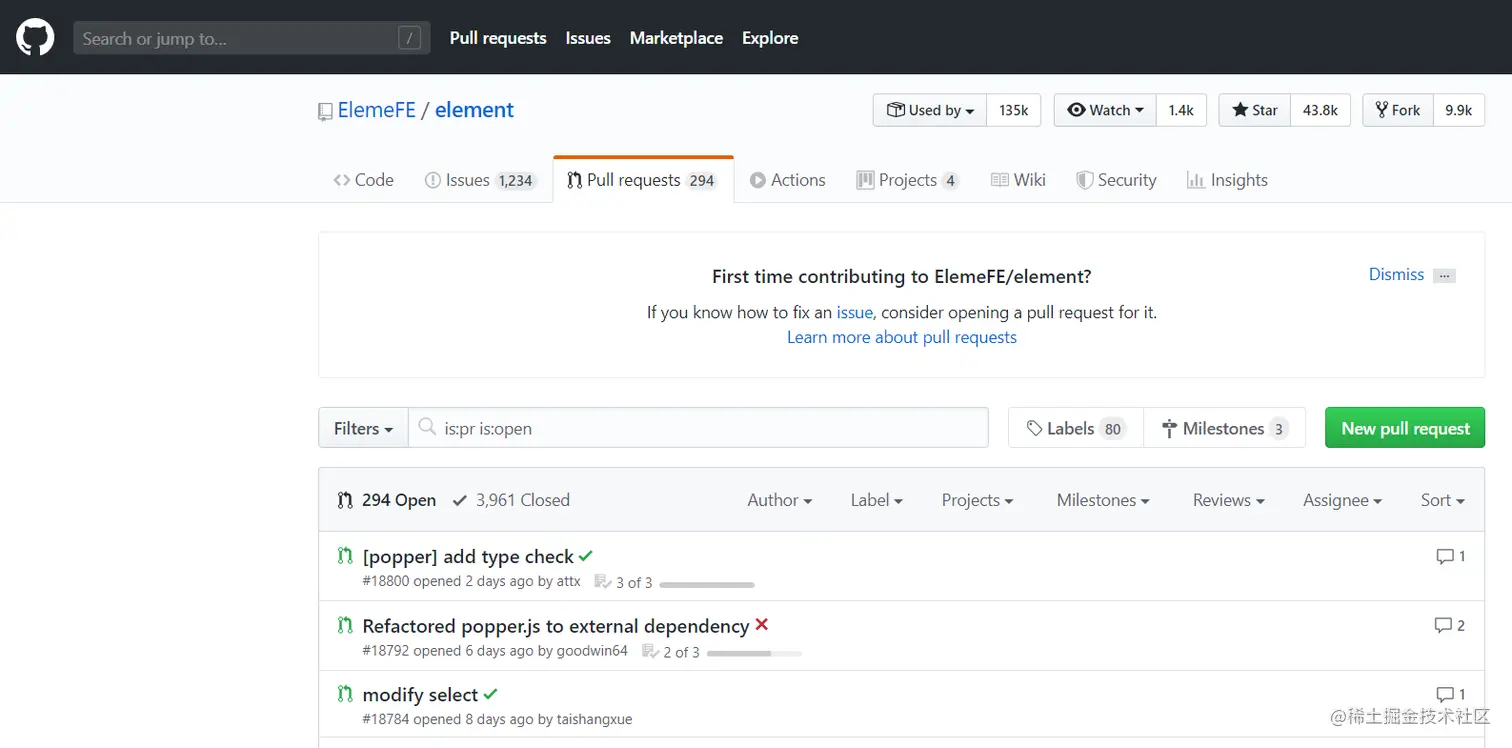This screenshot has width=1512, height=748.
Task: Open the Used by dropdown
Action: point(930,110)
